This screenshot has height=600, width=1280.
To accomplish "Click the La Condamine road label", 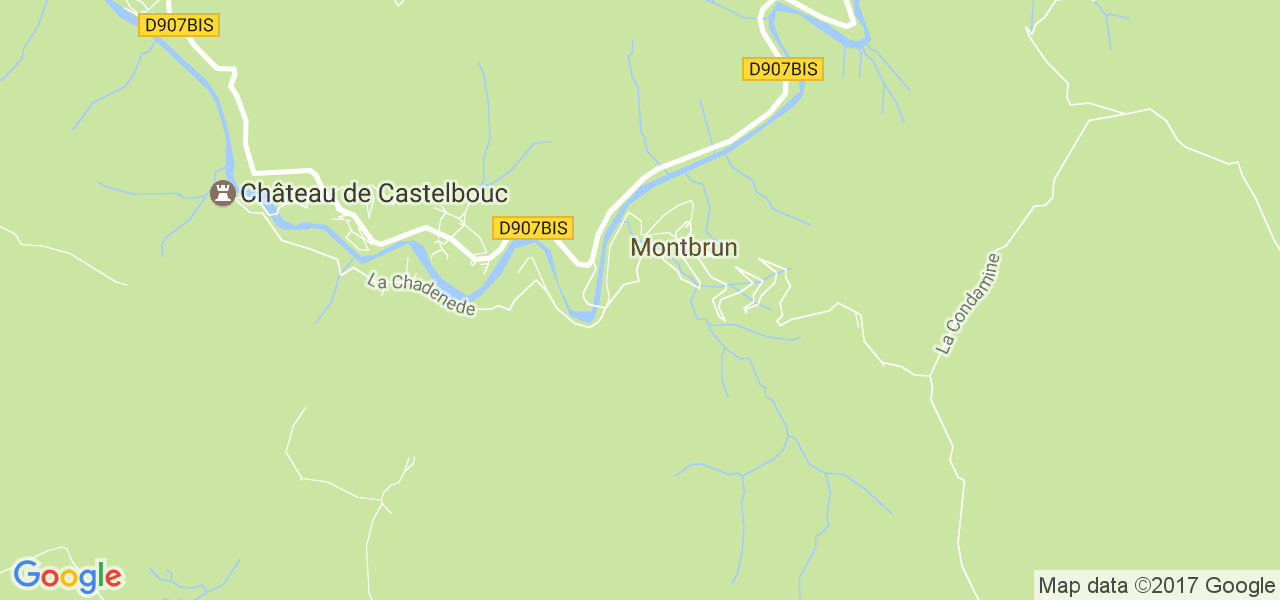I will click(x=969, y=304).
